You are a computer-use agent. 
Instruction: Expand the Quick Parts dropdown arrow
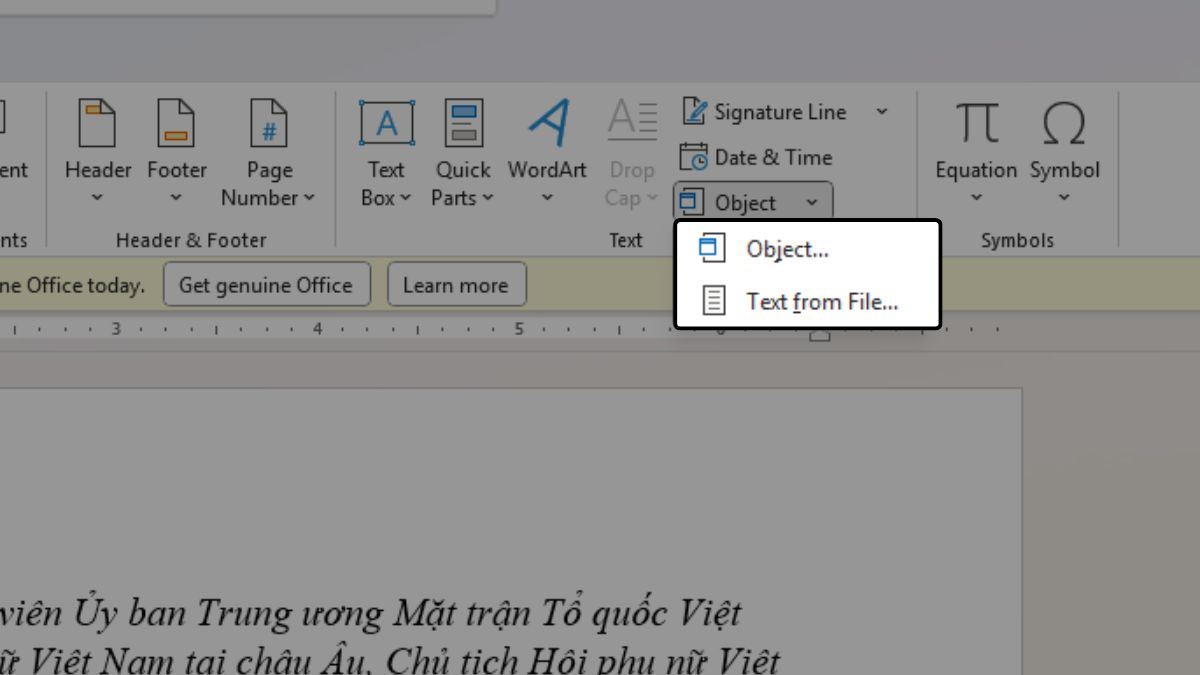coord(487,198)
